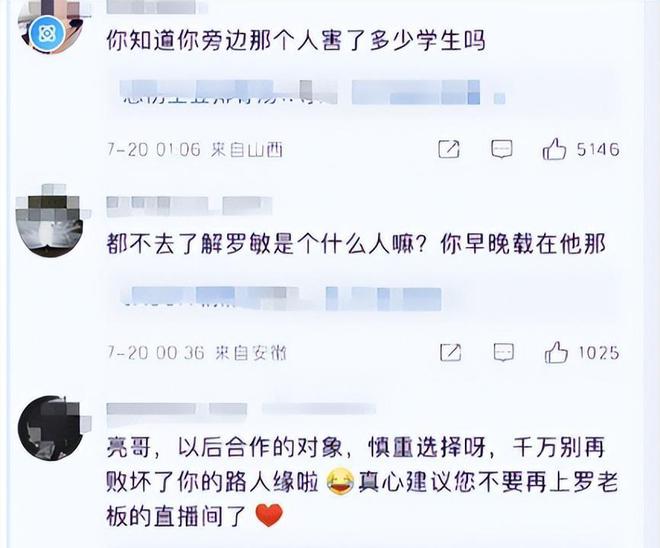Image resolution: width=660 pixels, height=548 pixels.
Task: Select the comment starting with 亮哥
Action: [x=362, y=481]
